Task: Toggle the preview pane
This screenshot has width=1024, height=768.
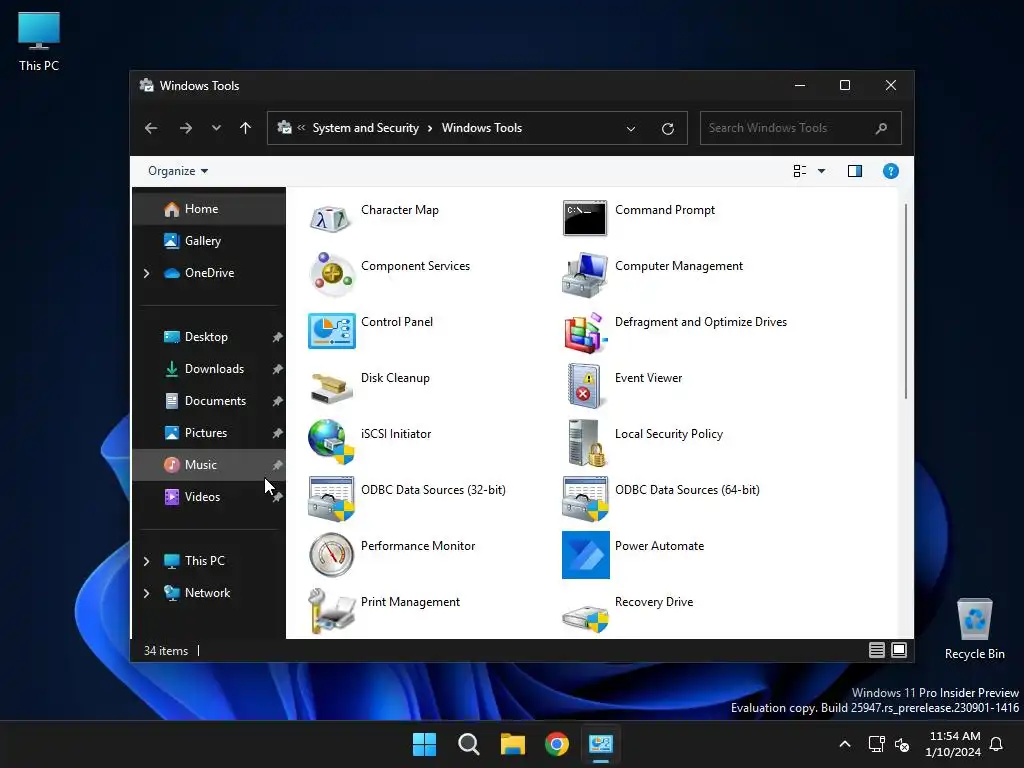Action: 854,171
